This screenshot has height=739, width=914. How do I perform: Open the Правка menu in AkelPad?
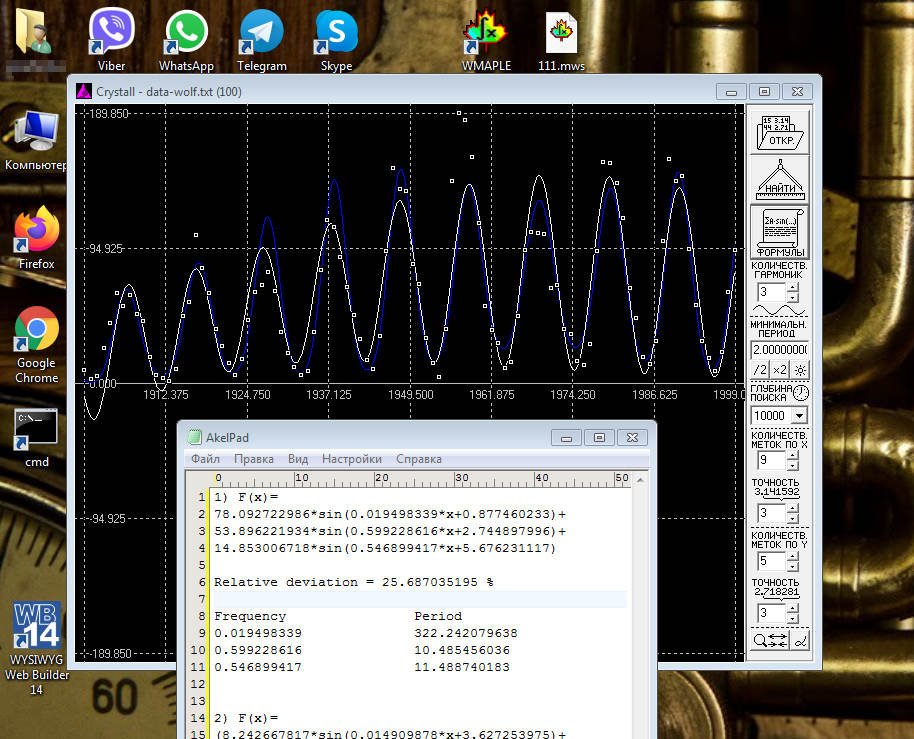pos(254,459)
